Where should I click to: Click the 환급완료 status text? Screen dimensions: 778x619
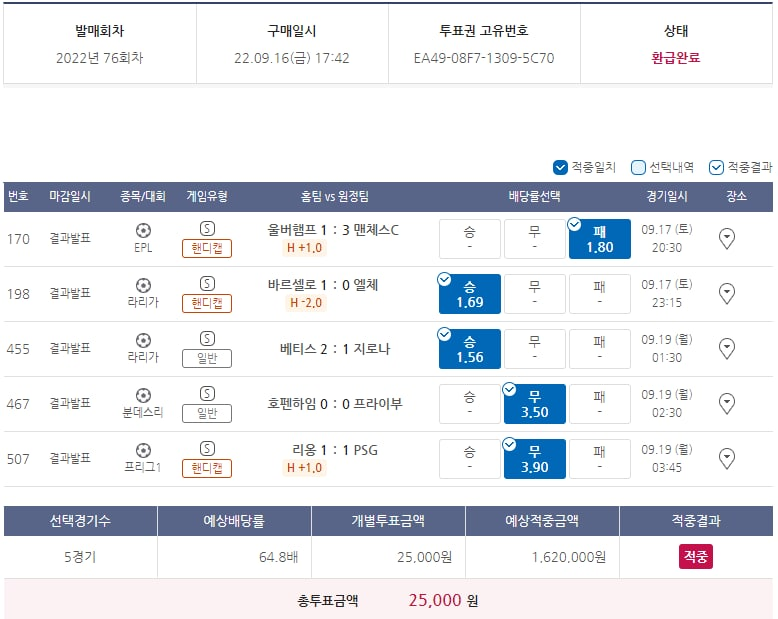point(676,58)
